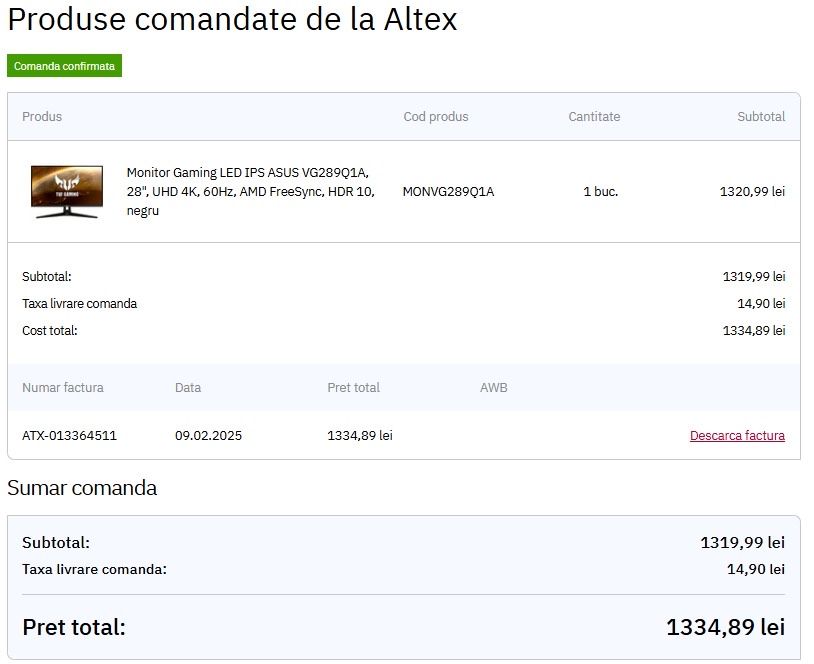Click the large bold Pret total label
This screenshot has width=814, height=664.
click(x=74, y=628)
